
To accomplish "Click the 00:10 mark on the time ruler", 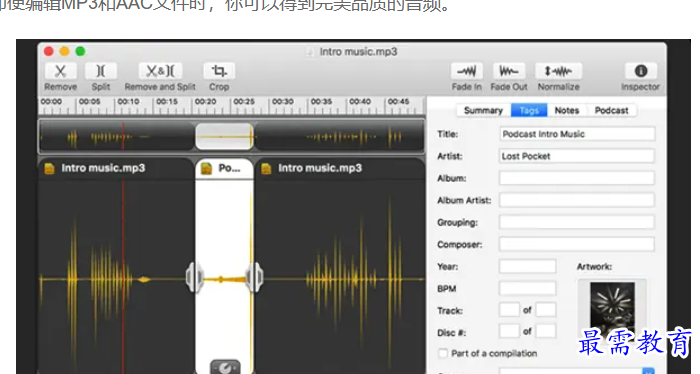I will 128,102.
